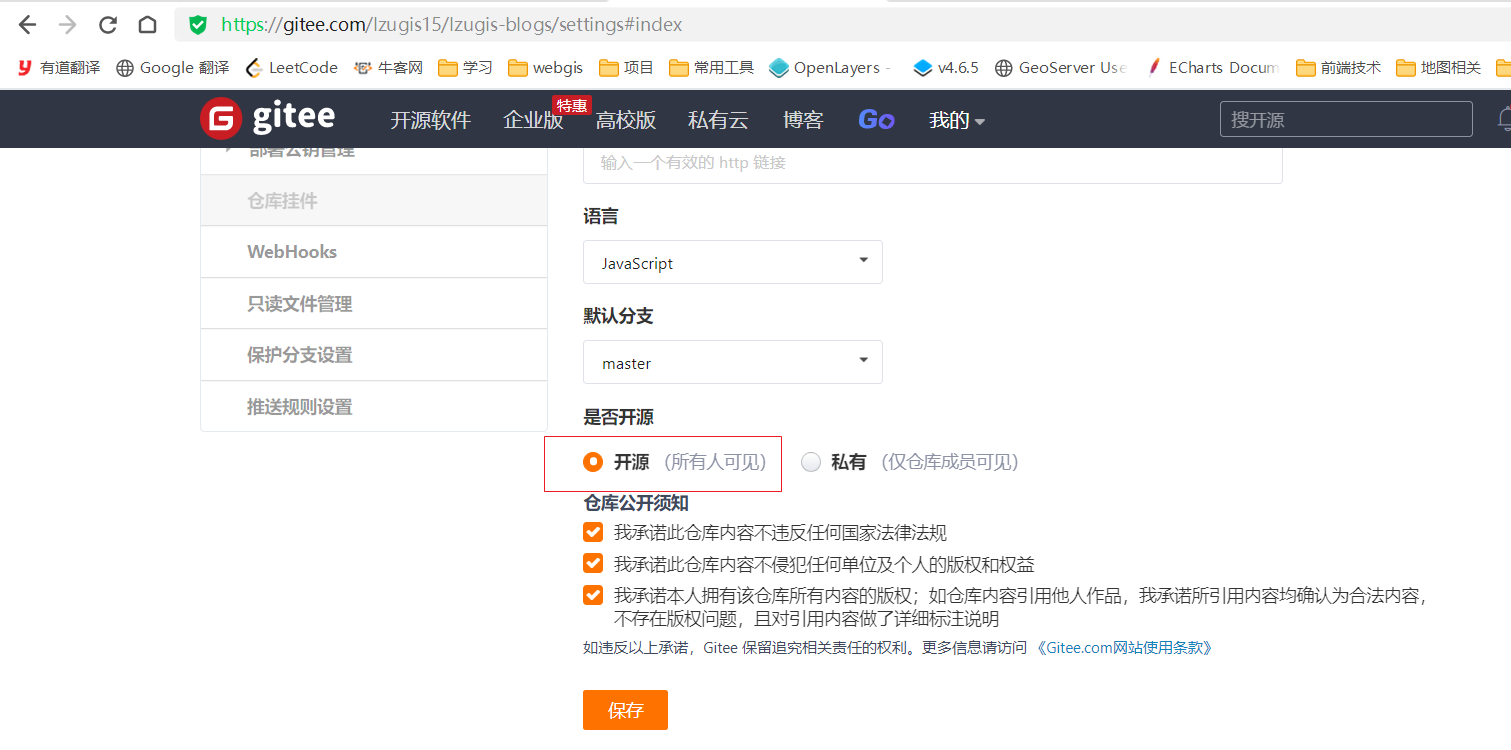The image size is (1511, 750).
Task: Open the 默认分支 dropdown showing master
Action: click(732, 362)
